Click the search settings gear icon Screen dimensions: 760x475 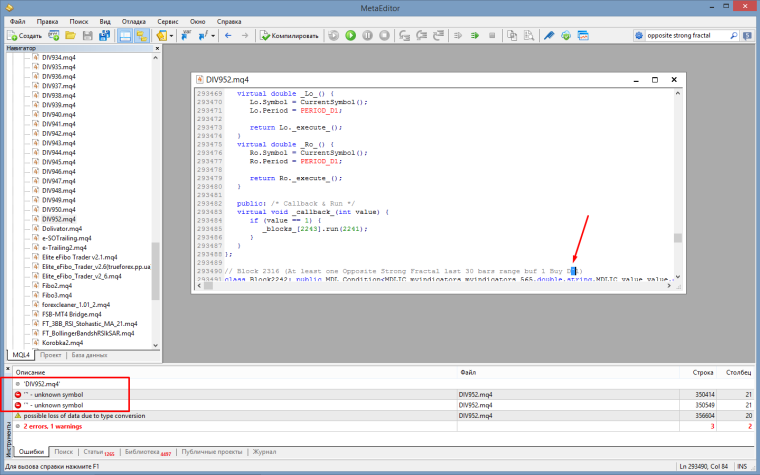tap(639, 35)
